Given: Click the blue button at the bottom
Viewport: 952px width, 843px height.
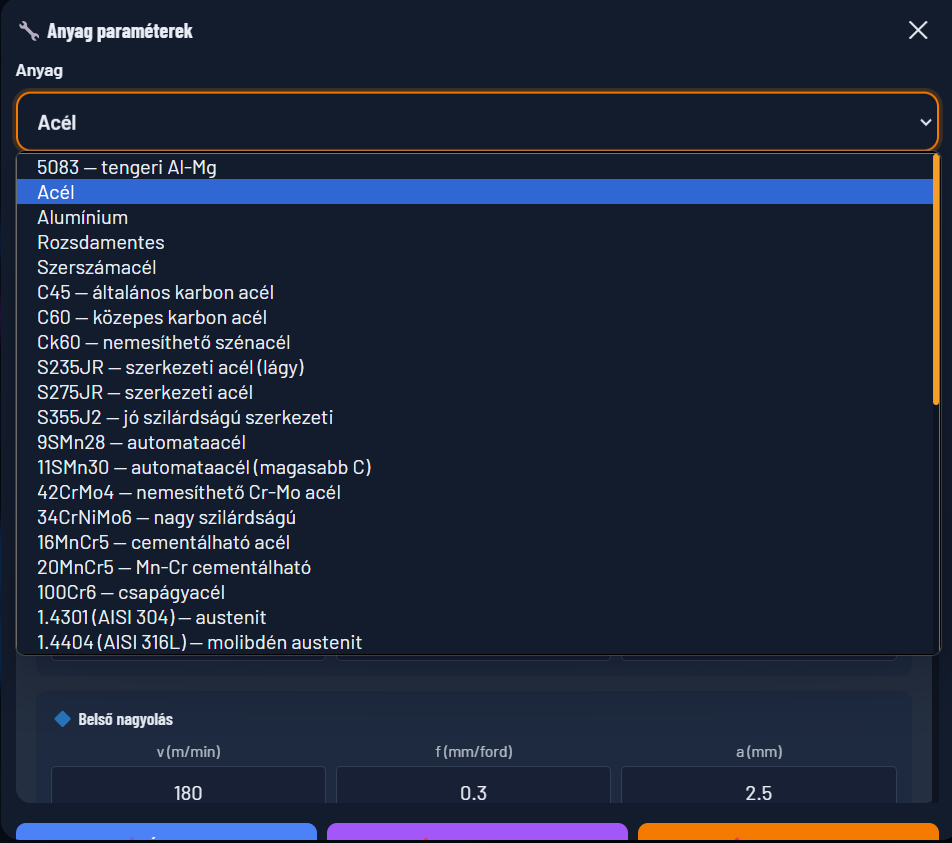Looking at the screenshot, I should 166,832.
